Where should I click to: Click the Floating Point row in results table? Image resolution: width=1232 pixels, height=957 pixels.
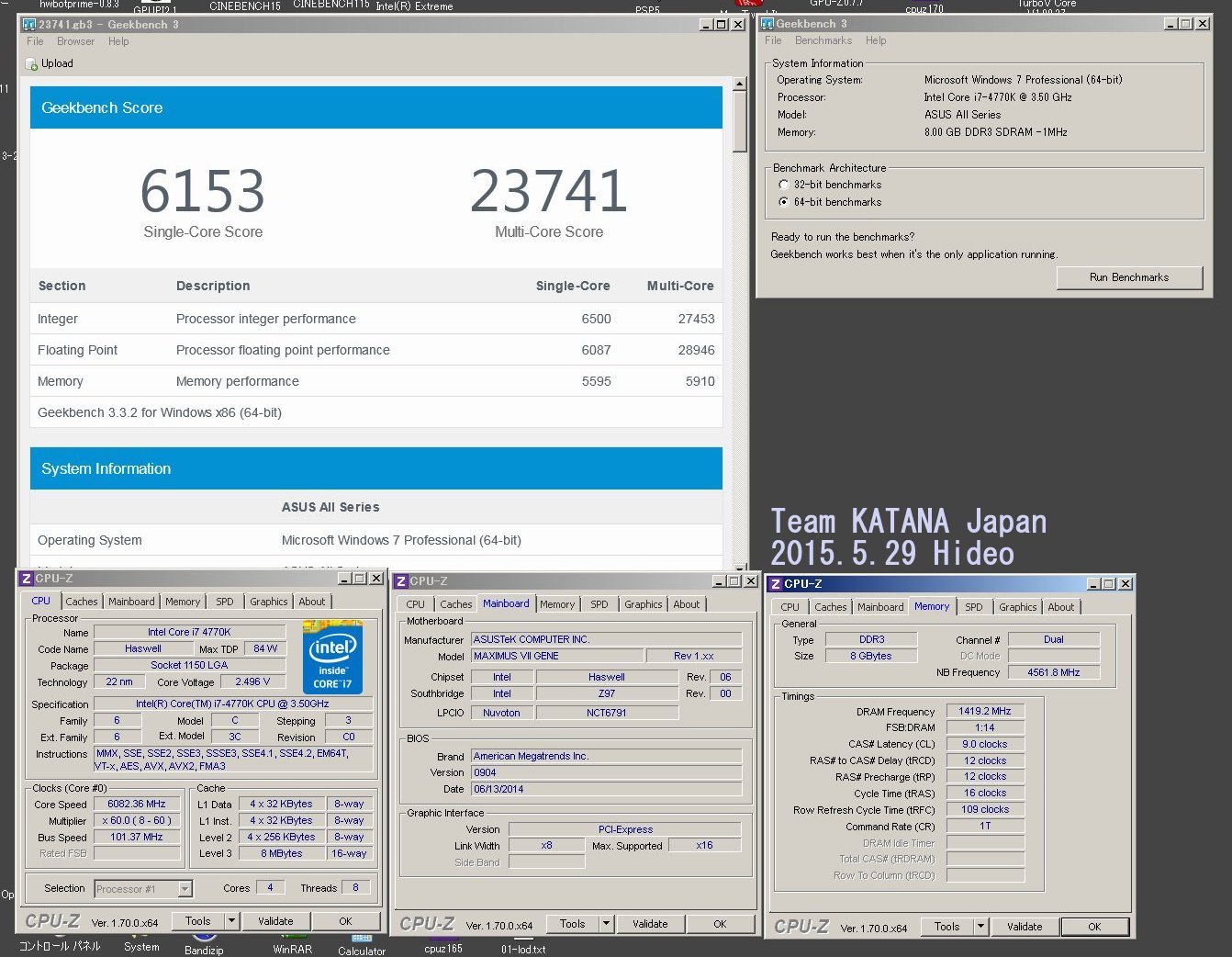coord(376,350)
